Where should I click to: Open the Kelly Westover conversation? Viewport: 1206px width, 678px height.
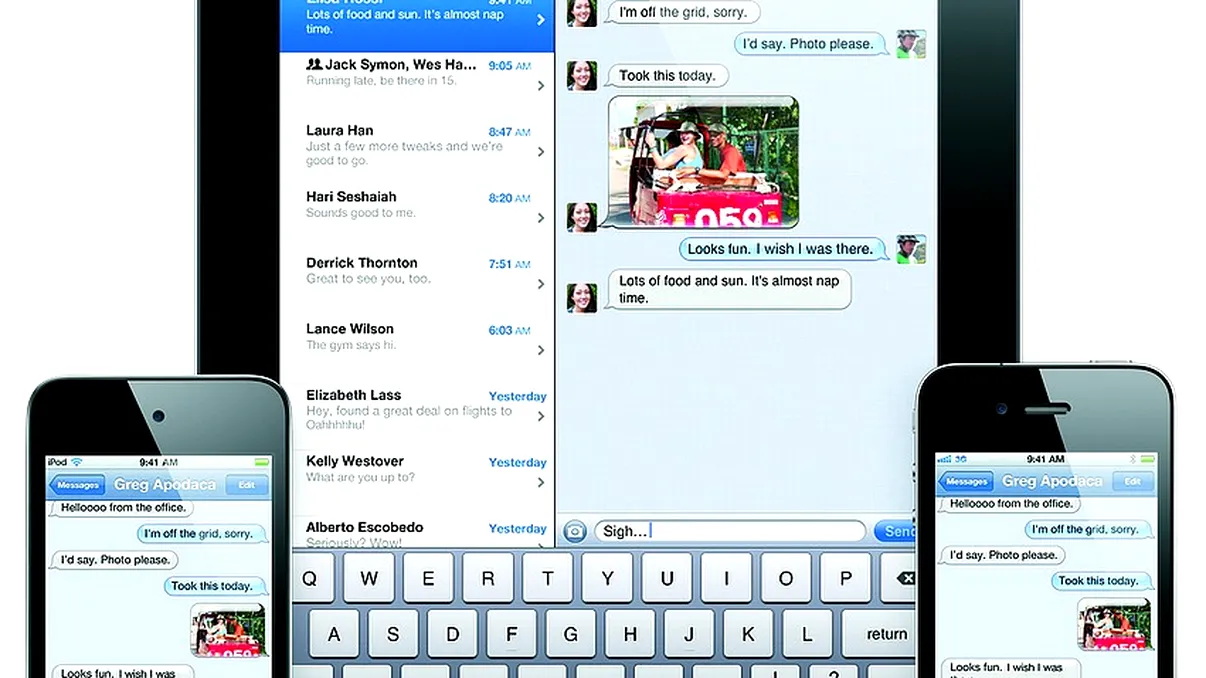click(417, 470)
